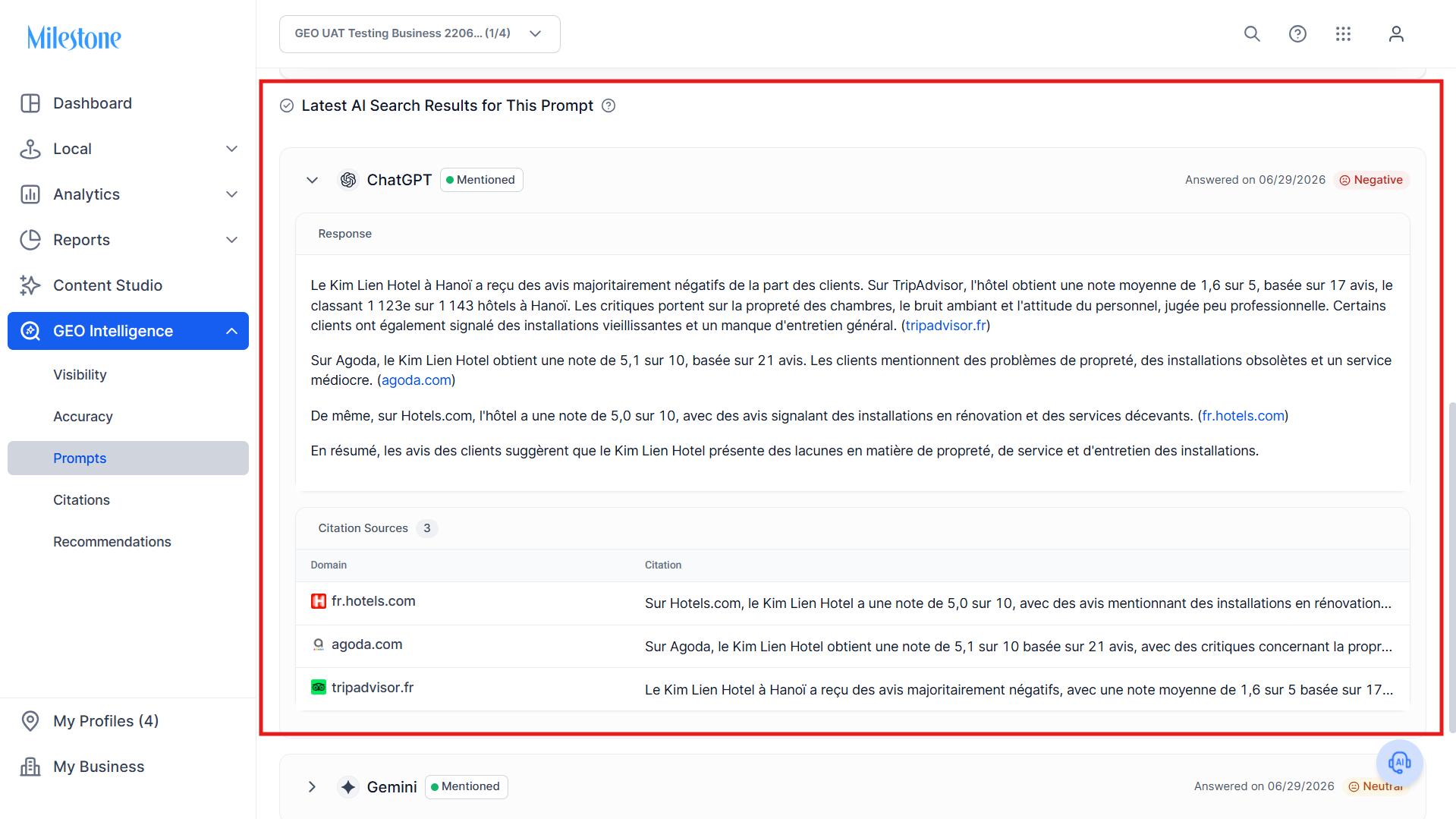Click the tripadvisor.fr favicon
The image size is (1456, 819).
319,688
